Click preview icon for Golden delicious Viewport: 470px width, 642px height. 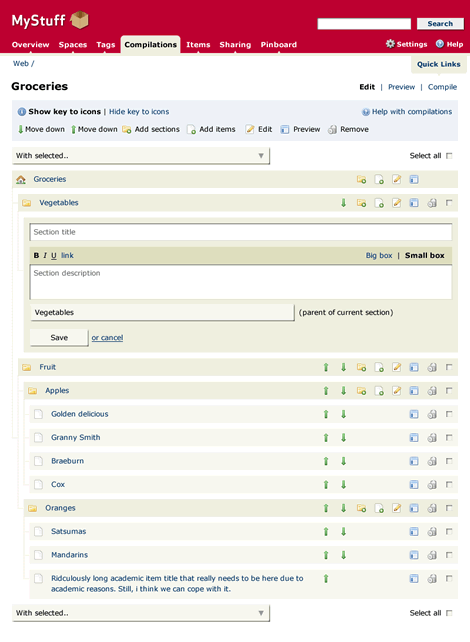[414, 414]
